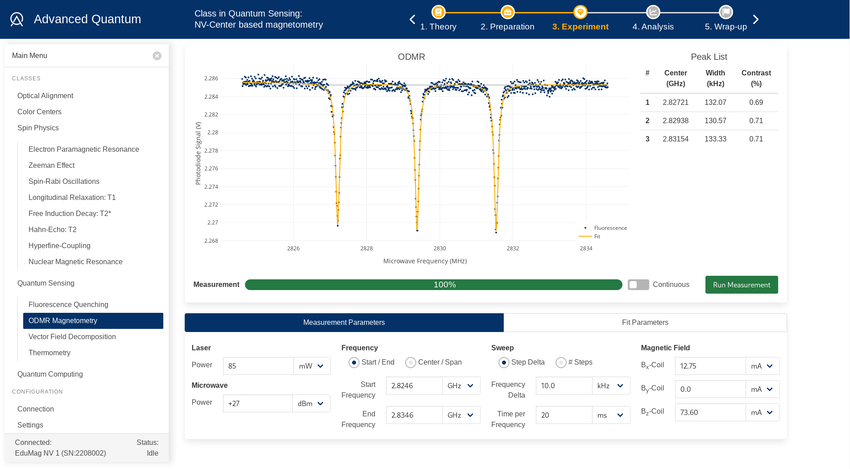
Task: Click the Theory step icon
Action: point(438,11)
